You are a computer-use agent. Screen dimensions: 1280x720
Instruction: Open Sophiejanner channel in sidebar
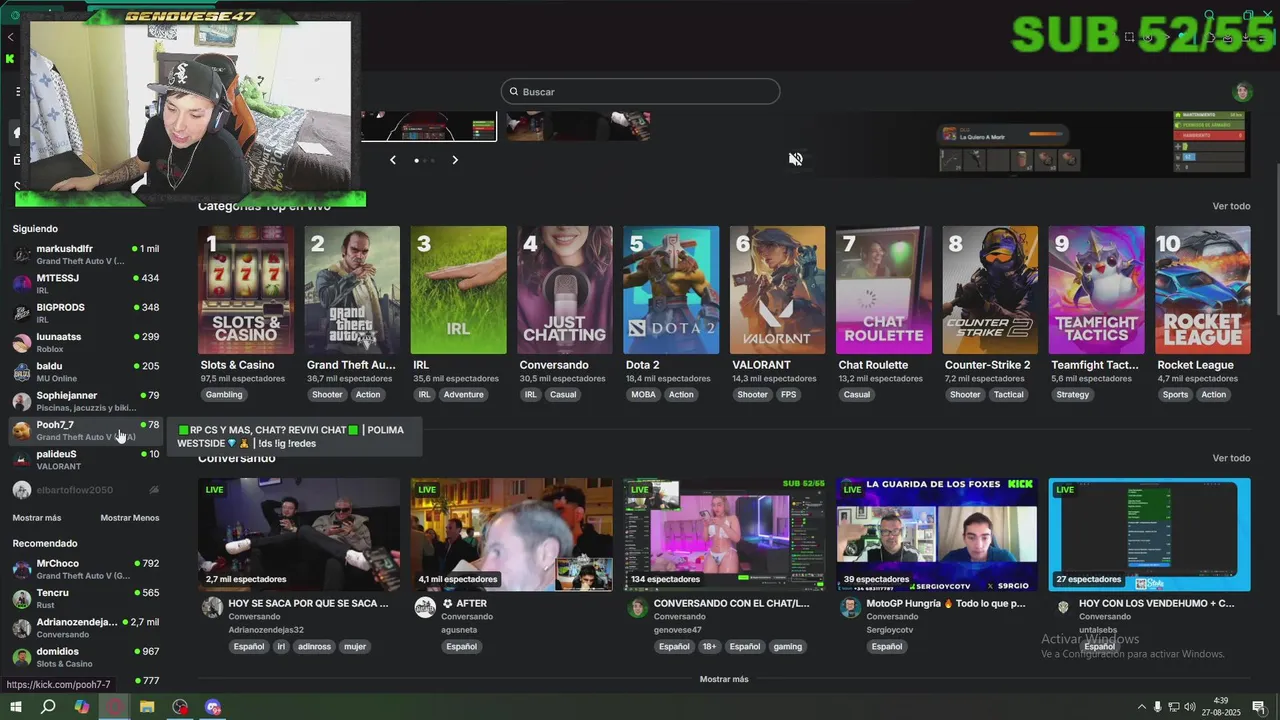pos(85,401)
